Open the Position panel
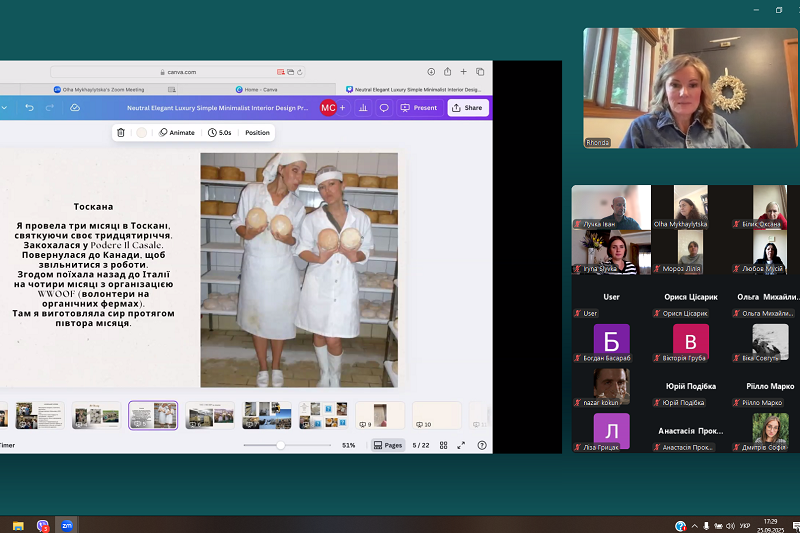The width and height of the screenshot is (800, 533). (257, 132)
